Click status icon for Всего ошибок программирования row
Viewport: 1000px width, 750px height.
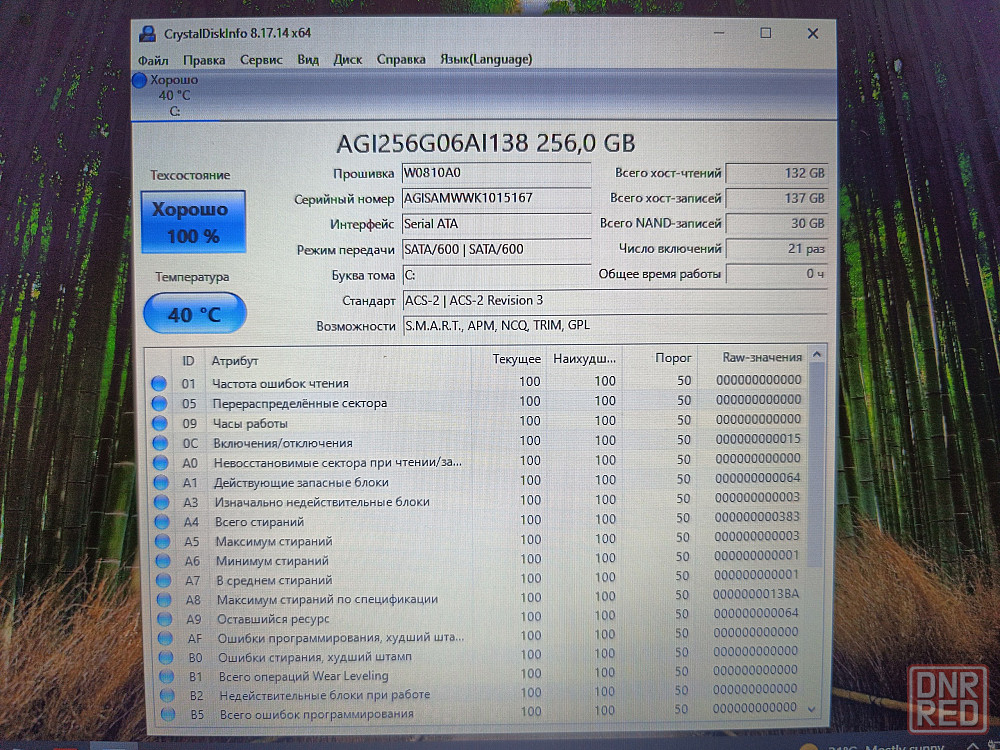click(168, 714)
